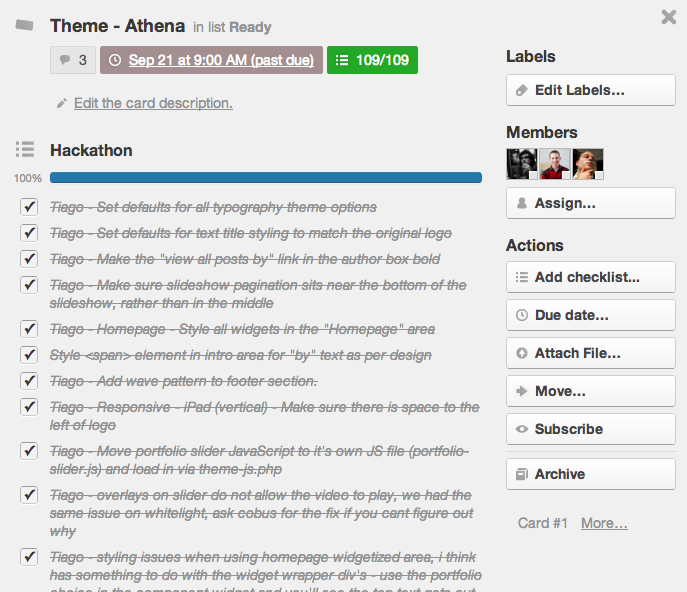Open the Due date picker
Image resolution: width=687 pixels, height=592 pixels.
point(591,315)
